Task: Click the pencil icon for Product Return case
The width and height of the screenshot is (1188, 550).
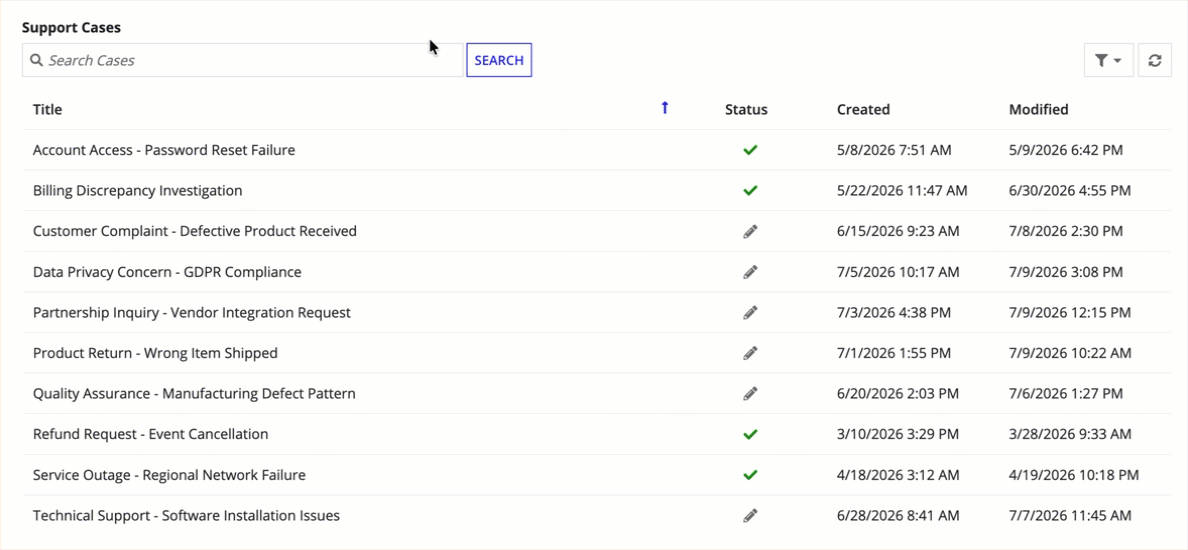Action: point(750,353)
